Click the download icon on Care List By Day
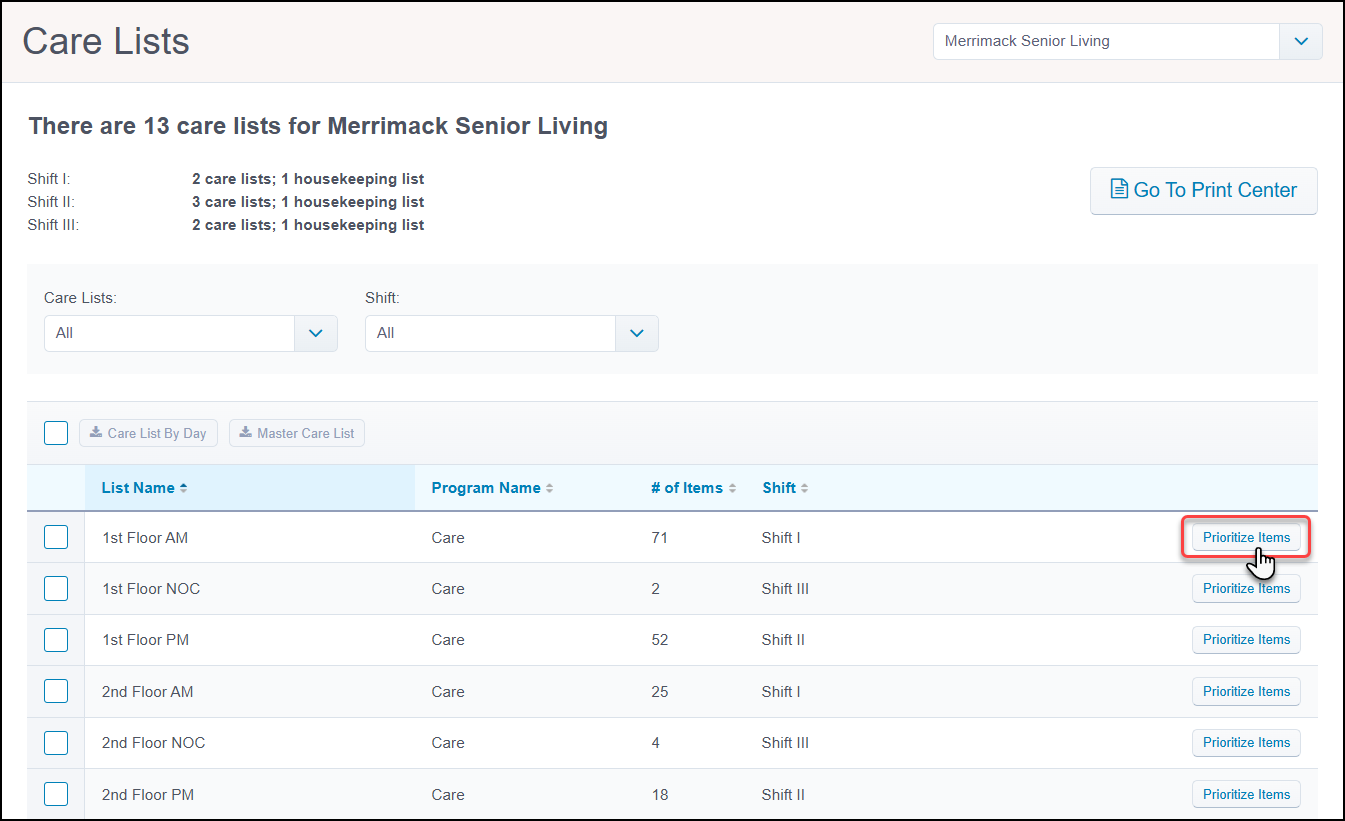1345x821 pixels. [94, 432]
